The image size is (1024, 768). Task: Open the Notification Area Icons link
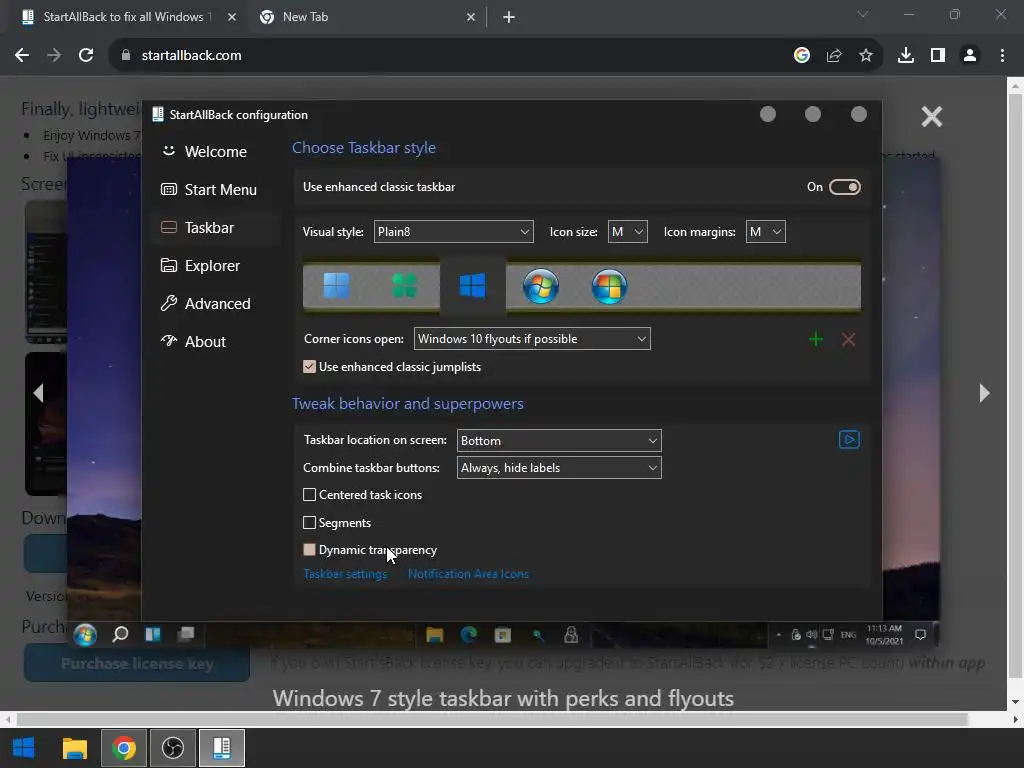tap(468, 574)
